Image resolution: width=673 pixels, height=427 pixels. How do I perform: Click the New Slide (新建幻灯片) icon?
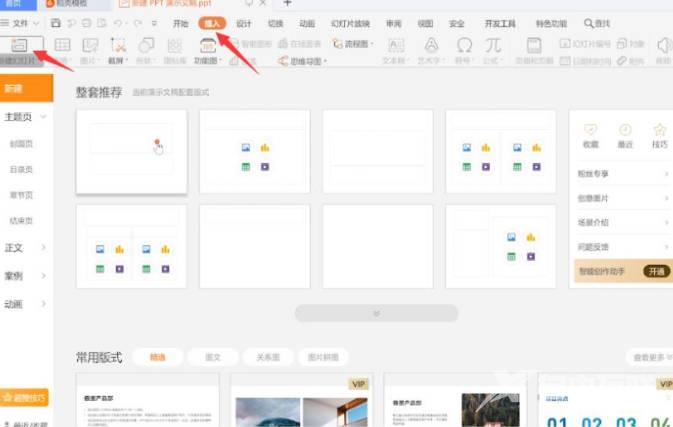(x=19, y=46)
